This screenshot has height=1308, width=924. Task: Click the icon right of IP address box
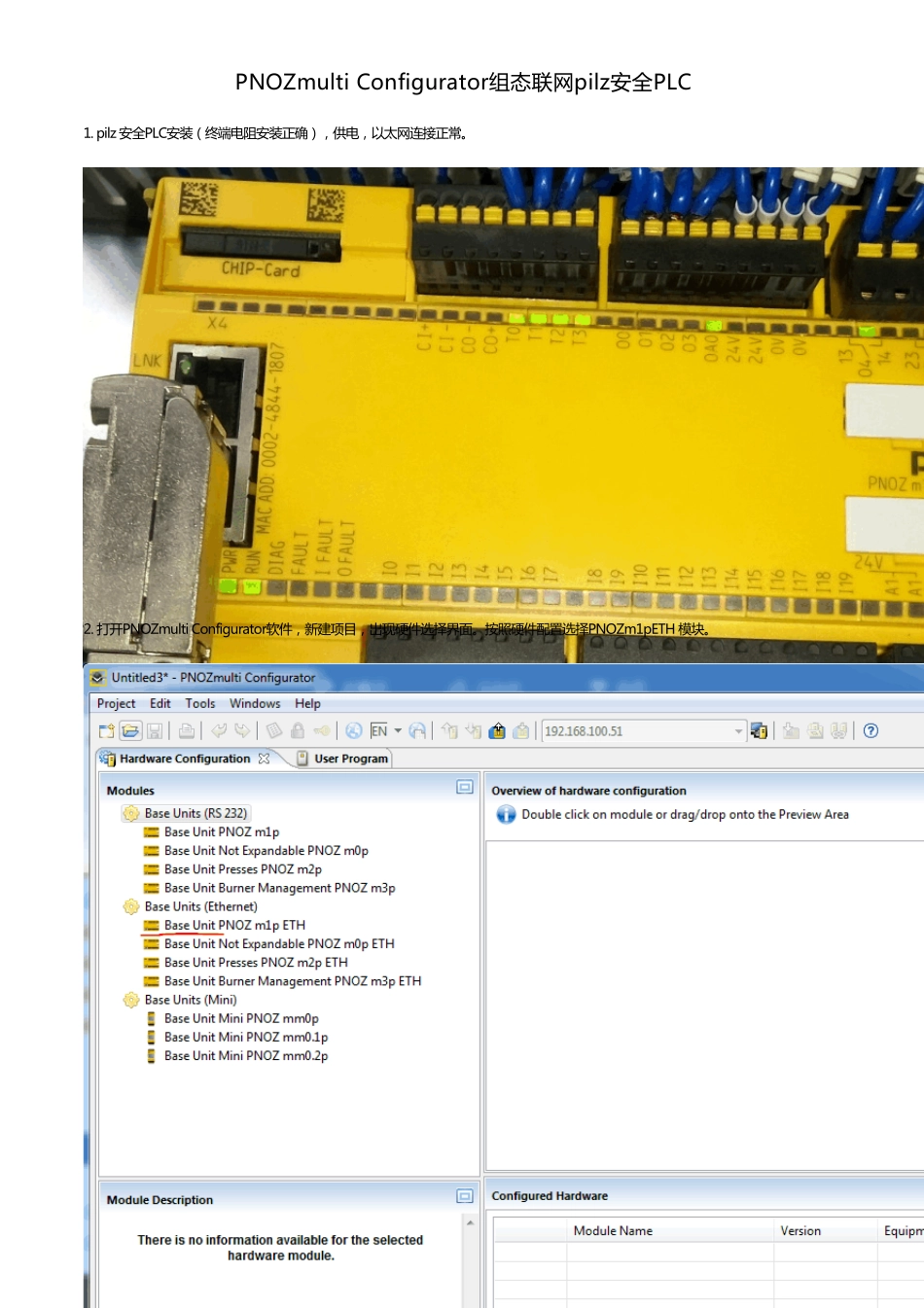tap(760, 731)
